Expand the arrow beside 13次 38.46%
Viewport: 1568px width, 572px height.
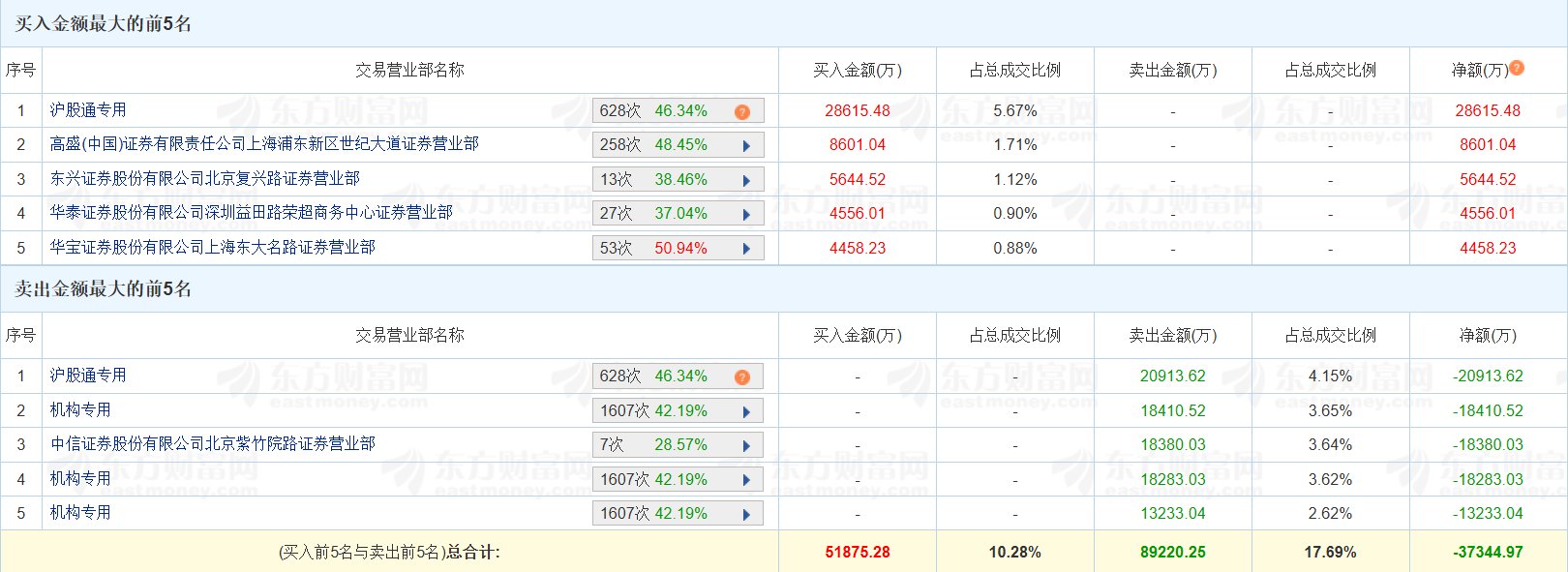pos(746,181)
